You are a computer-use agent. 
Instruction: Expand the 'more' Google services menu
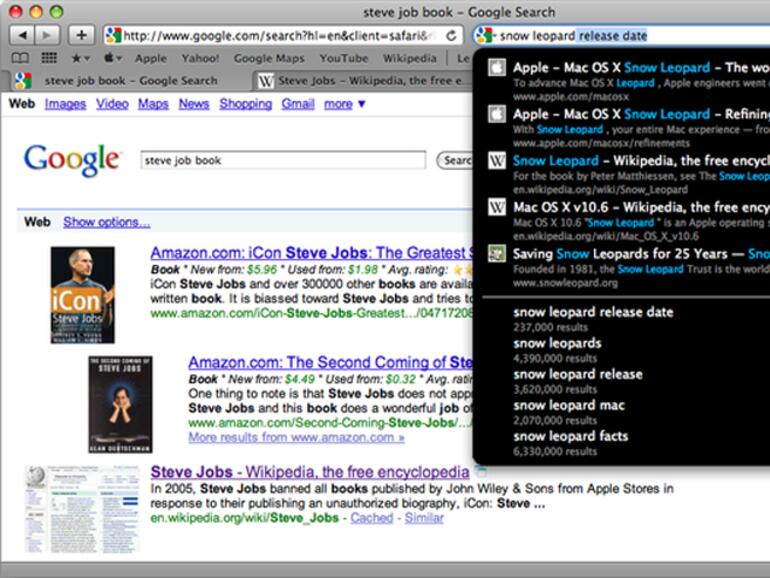pyautogui.click(x=344, y=104)
